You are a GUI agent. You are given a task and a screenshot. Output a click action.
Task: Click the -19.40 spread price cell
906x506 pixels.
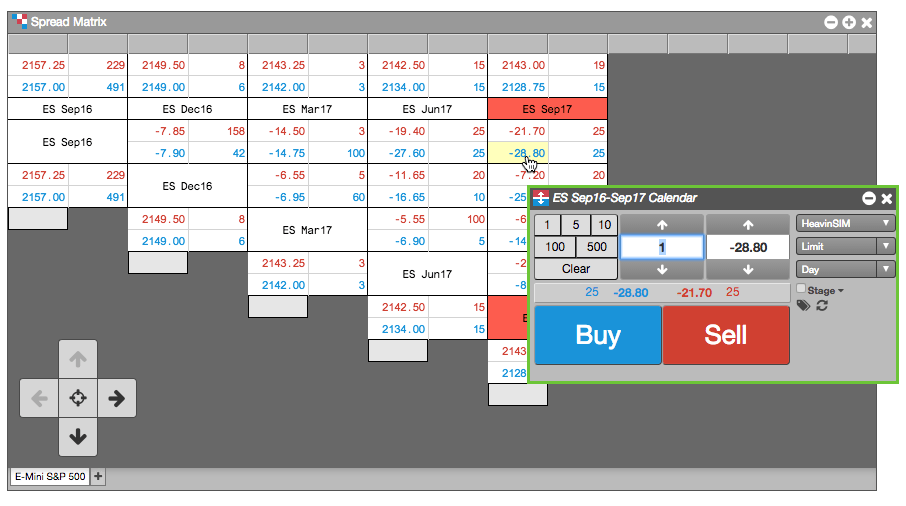pyautogui.click(x=399, y=131)
